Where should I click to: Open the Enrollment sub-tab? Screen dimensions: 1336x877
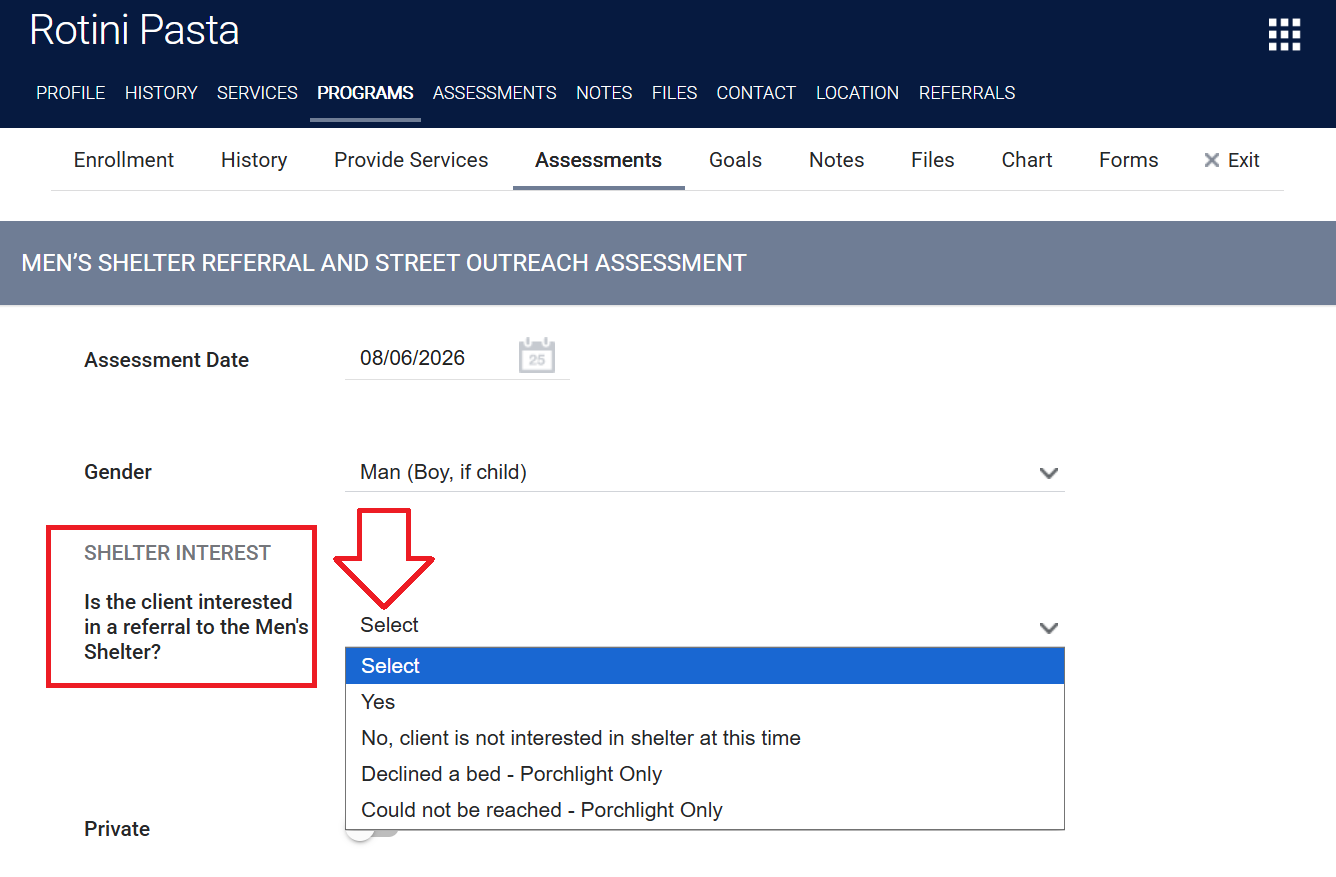click(124, 160)
